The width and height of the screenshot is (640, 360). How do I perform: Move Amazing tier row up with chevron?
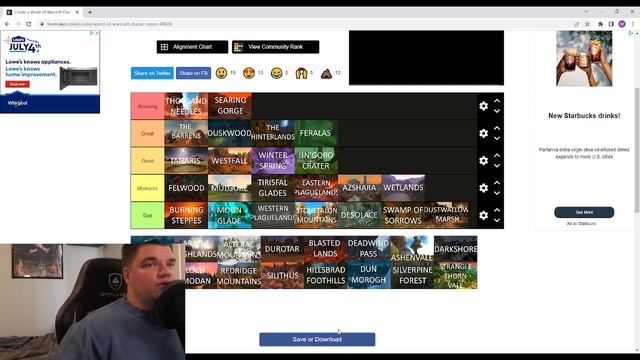(497, 101)
